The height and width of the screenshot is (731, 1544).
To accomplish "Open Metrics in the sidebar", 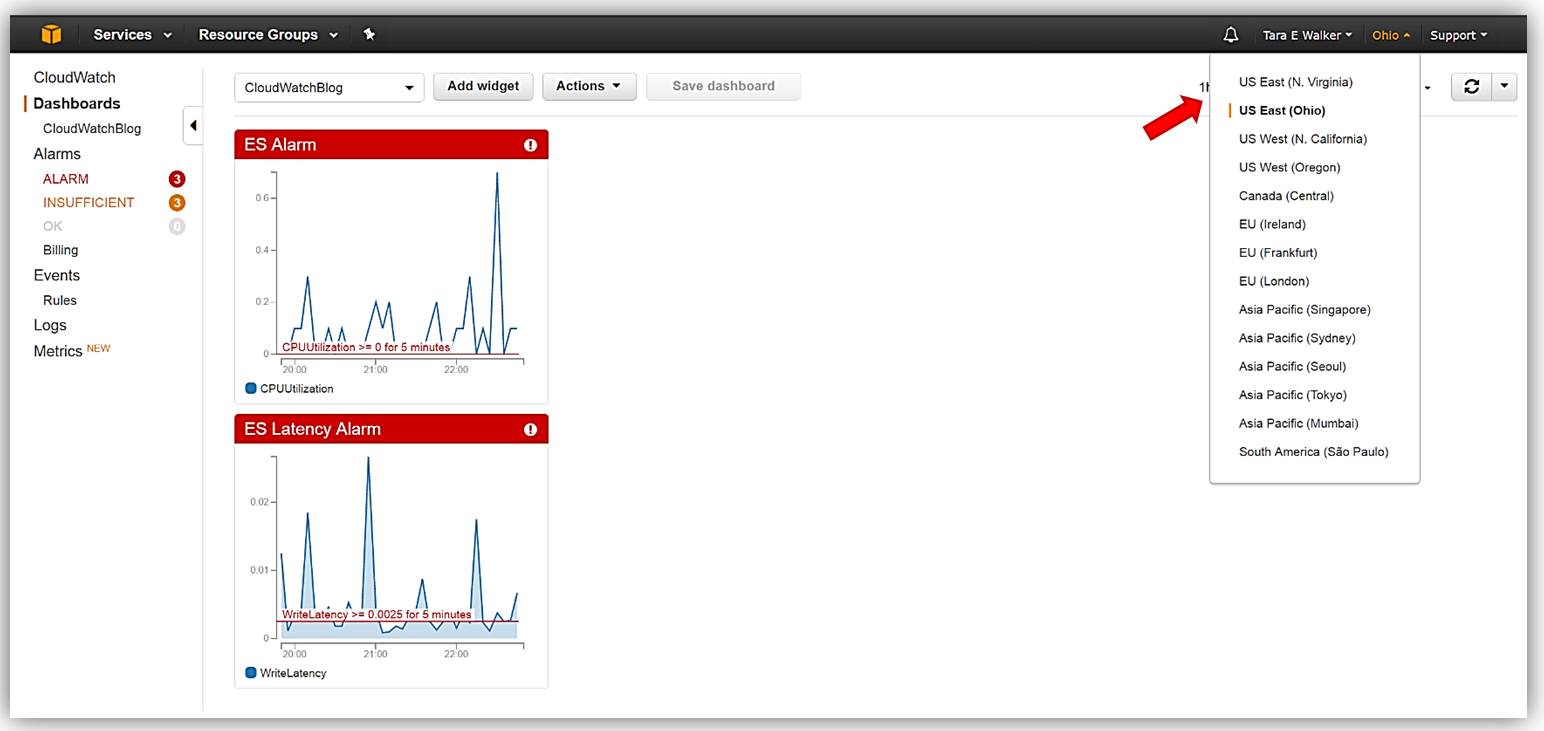I will tap(58, 351).
